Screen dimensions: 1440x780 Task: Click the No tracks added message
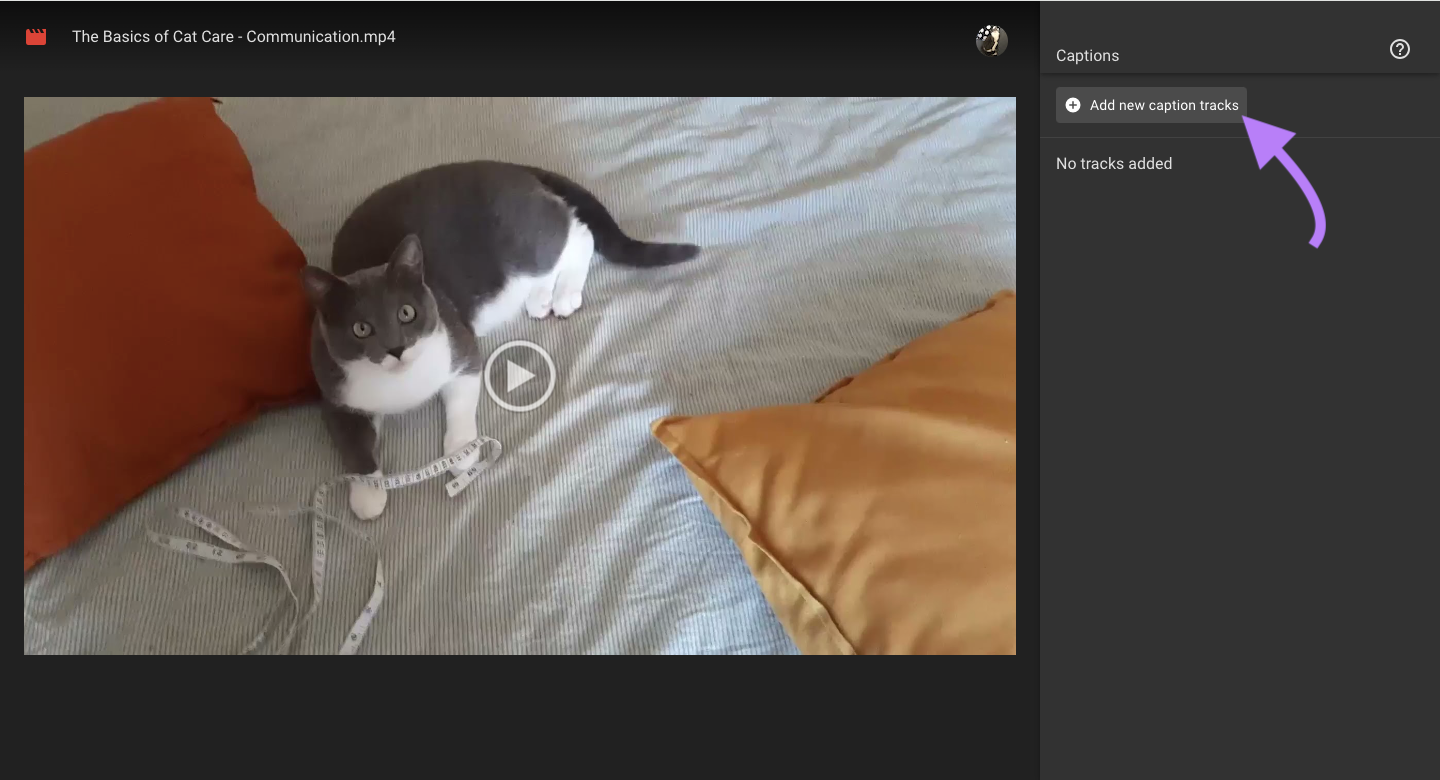click(1114, 163)
